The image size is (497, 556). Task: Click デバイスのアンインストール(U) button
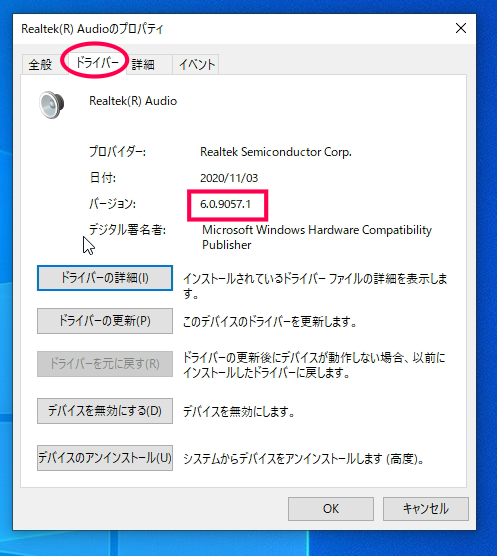105,458
